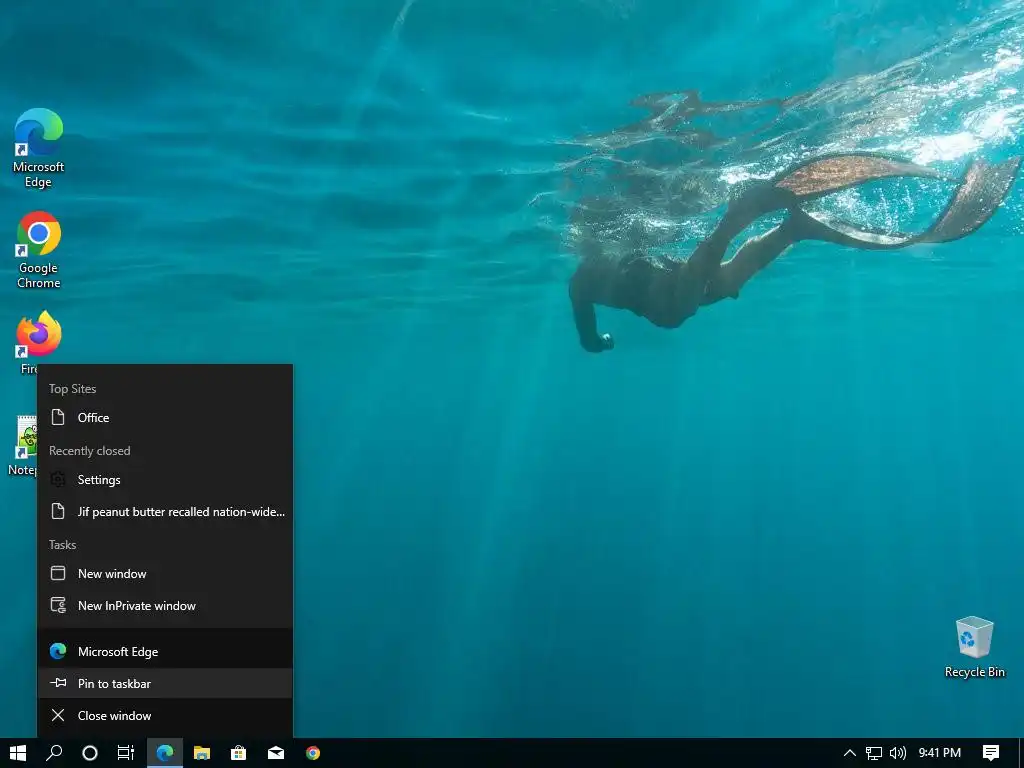This screenshot has width=1024, height=768.
Task: Open Microsoft Store from taskbar
Action: tap(238, 753)
